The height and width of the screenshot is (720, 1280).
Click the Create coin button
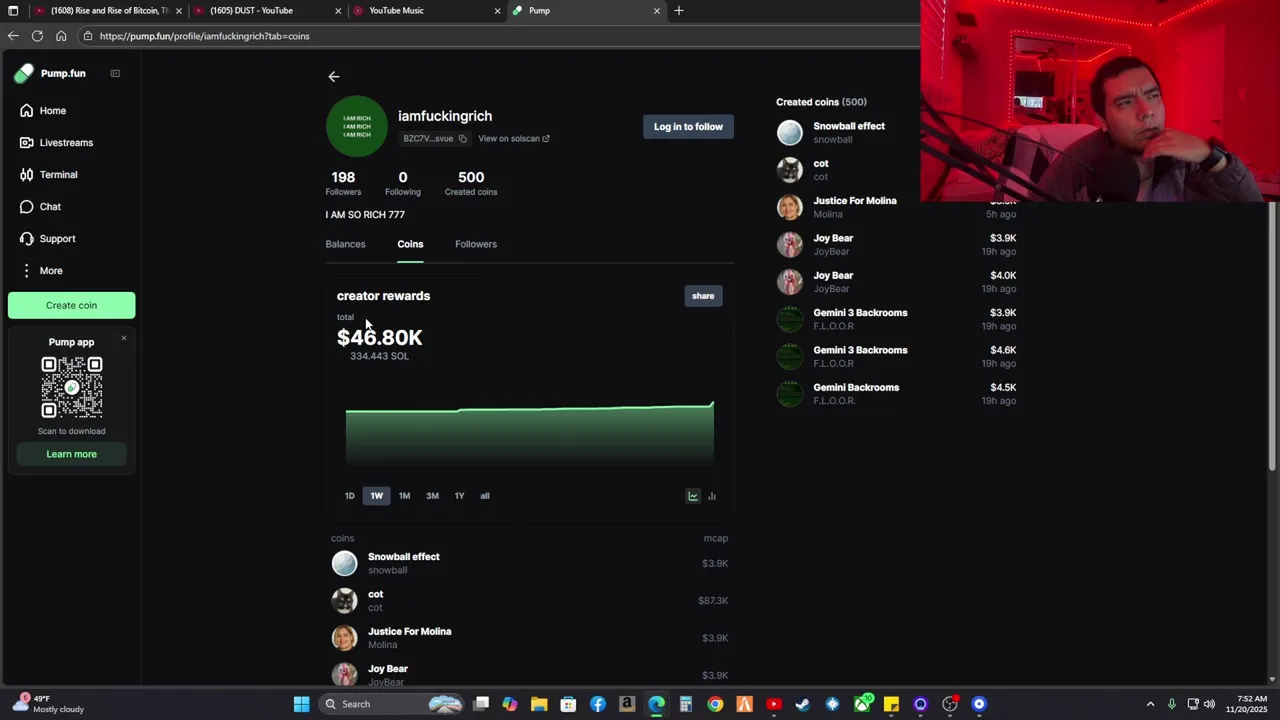pos(71,305)
